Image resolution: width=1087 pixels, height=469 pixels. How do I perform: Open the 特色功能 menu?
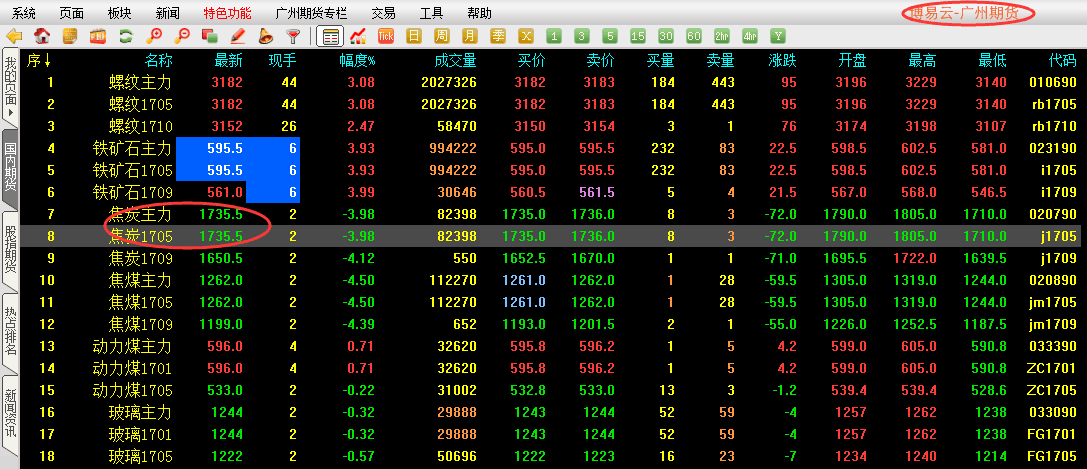point(227,13)
